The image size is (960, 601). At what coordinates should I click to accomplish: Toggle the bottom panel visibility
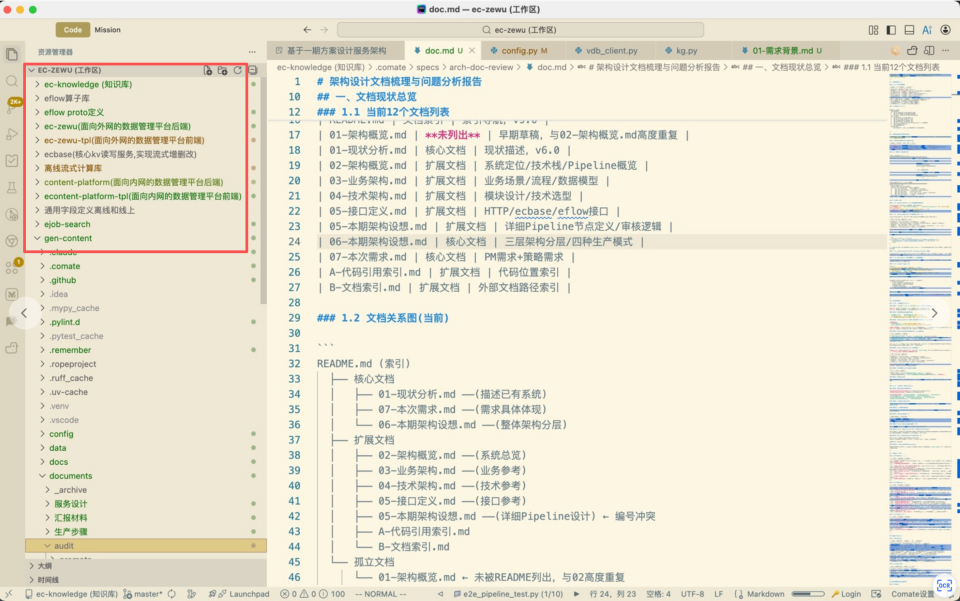point(909,29)
